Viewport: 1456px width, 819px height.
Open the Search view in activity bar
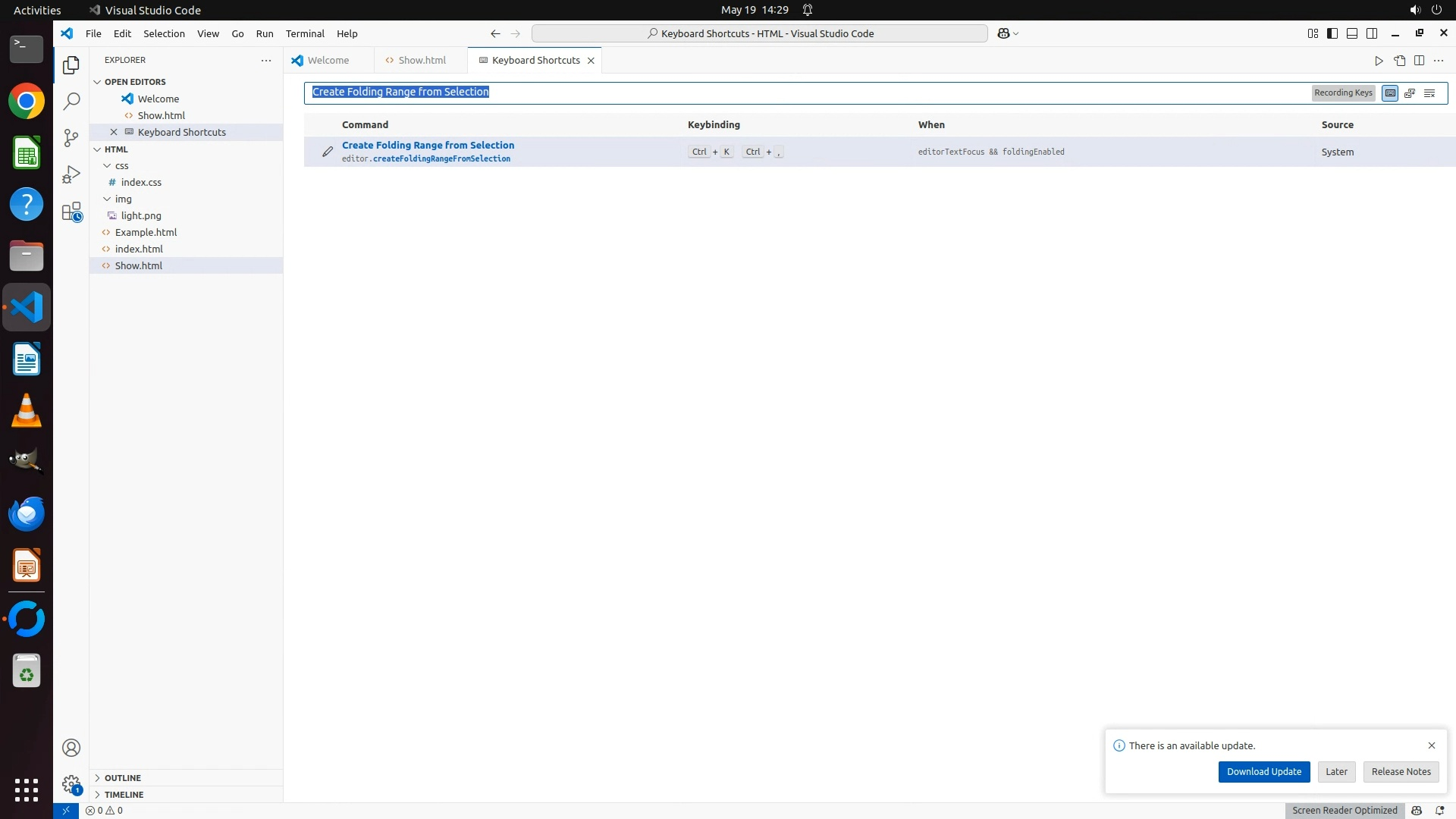[71, 101]
